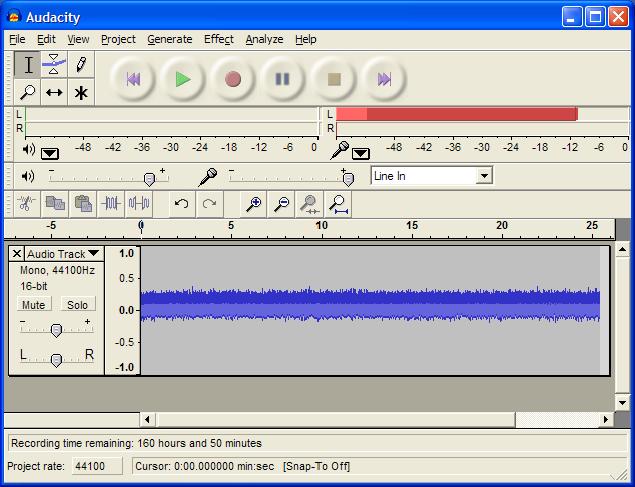
Task: Click the input level L meter bar
Action: coord(482,114)
